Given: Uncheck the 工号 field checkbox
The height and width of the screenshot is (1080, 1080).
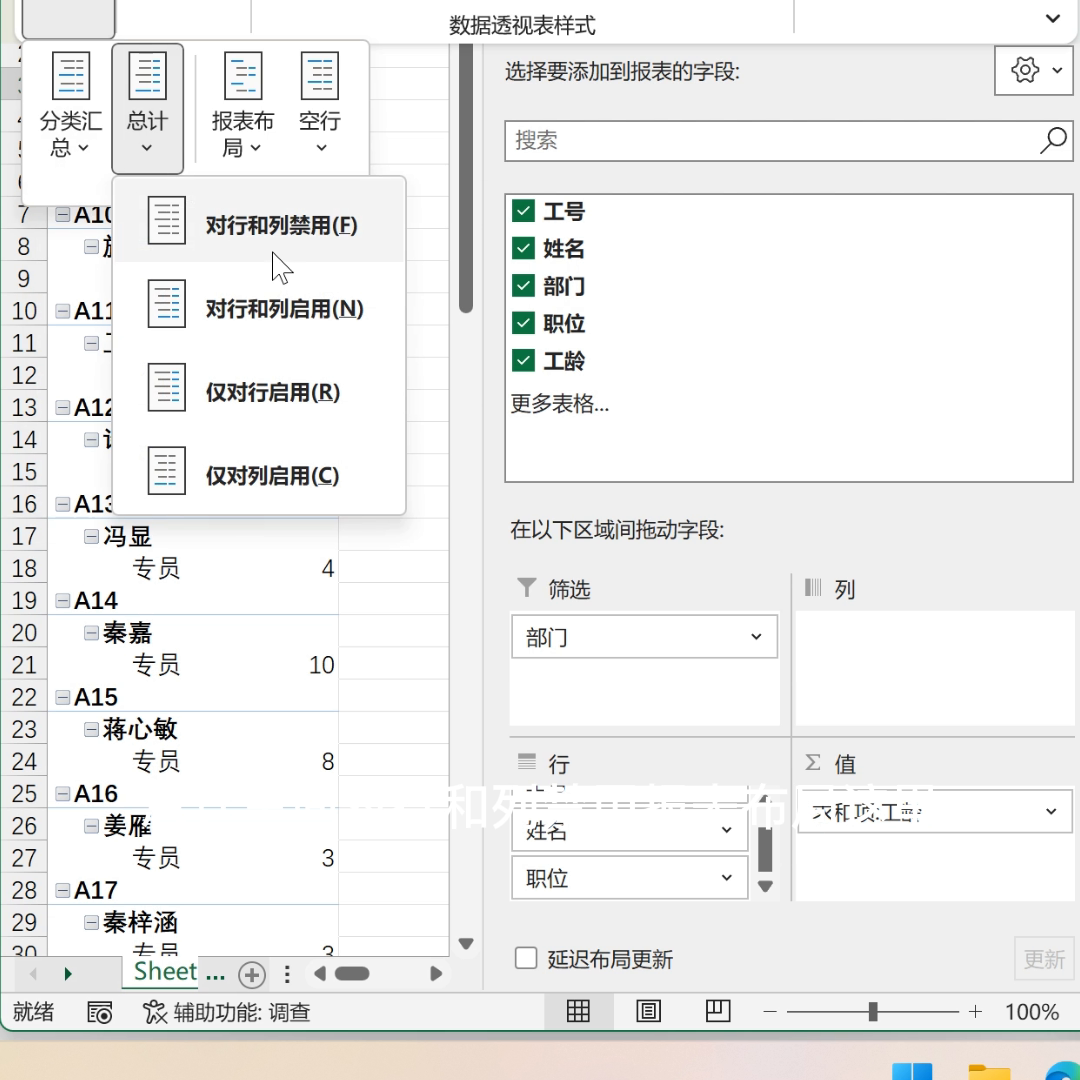Looking at the screenshot, I should point(523,211).
